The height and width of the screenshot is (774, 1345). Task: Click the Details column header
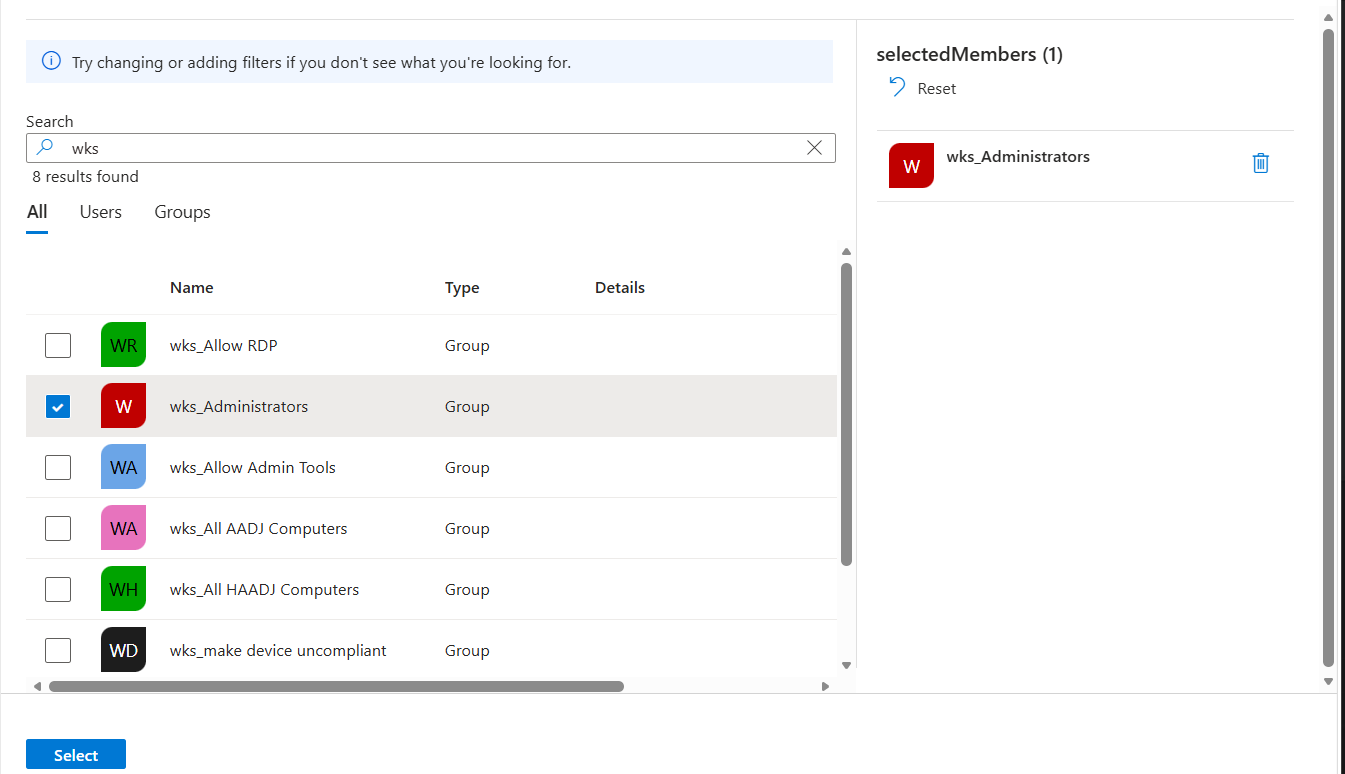620,287
